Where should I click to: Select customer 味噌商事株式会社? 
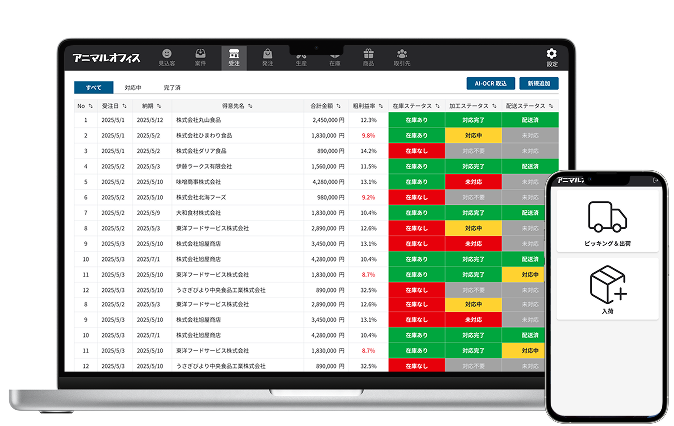coord(198,182)
